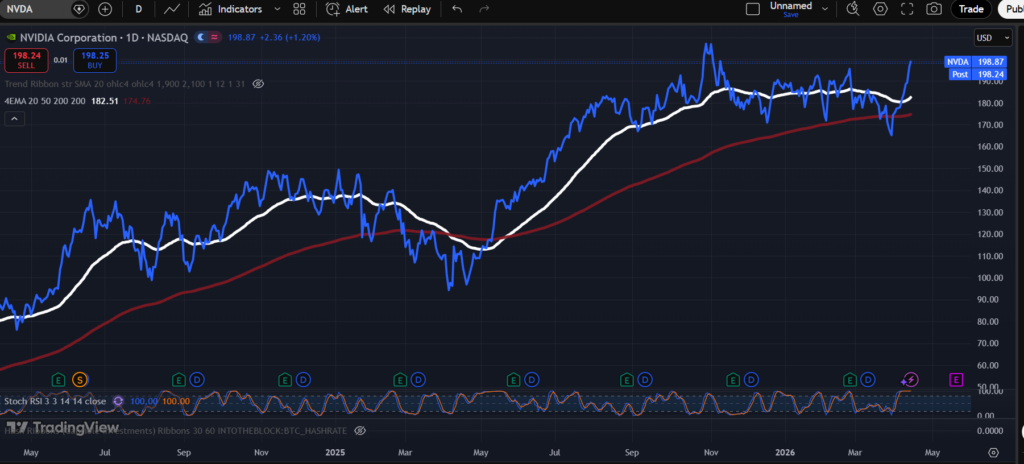The width and height of the screenshot is (1024, 464).
Task: Toggle the layout select square icon
Action: [x=753, y=9]
